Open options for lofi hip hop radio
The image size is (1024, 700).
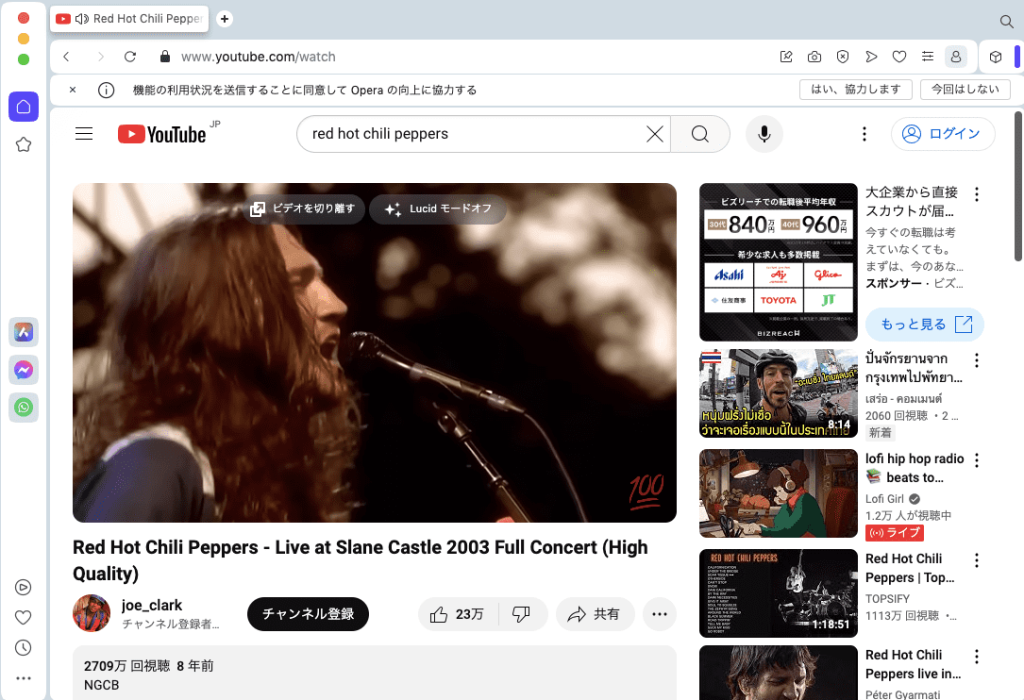[x=976, y=460]
